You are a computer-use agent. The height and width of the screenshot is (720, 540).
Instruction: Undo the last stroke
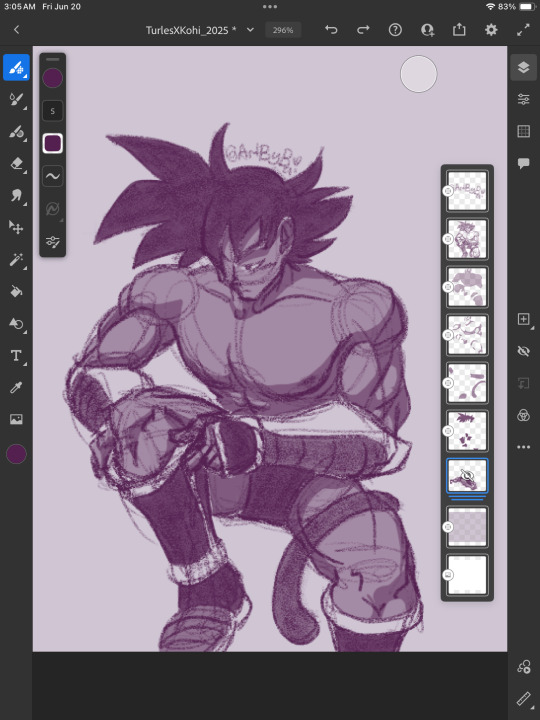coord(331,30)
